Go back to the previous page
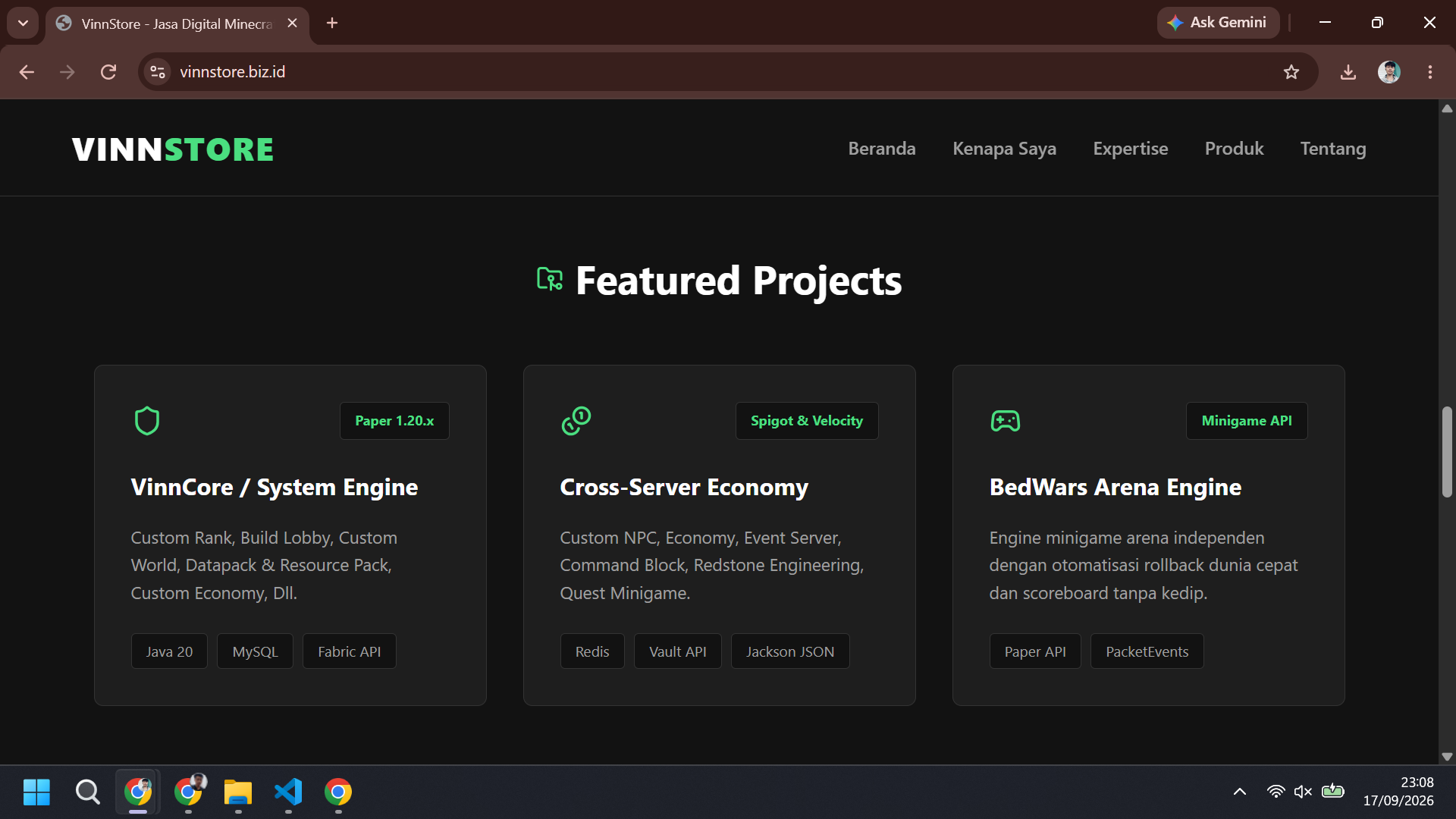The width and height of the screenshot is (1456, 819). click(x=27, y=72)
